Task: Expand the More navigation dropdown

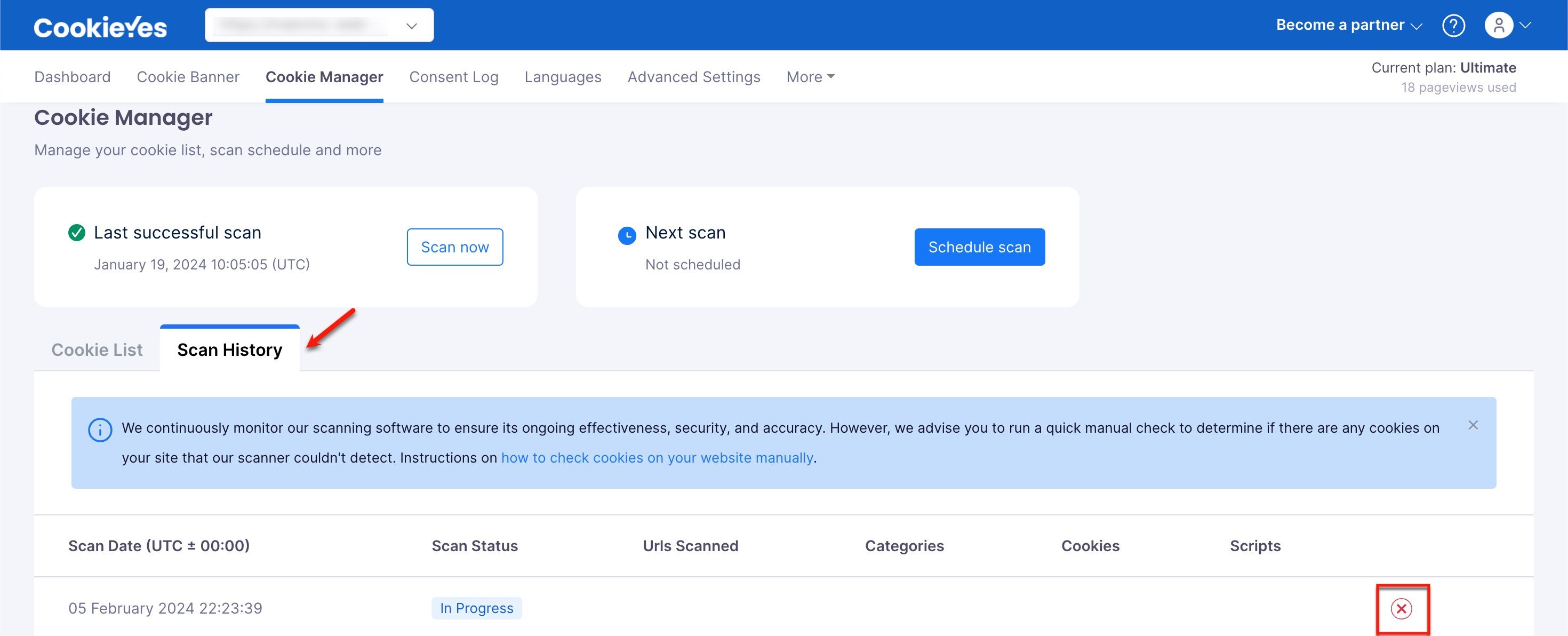Action: pyautogui.click(x=810, y=77)
